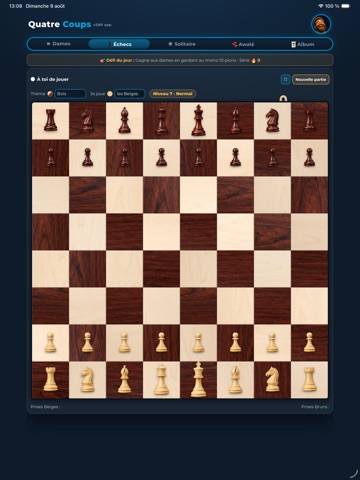This screenshot has height=480, width=360.
Task: Select the beige knight on b1
Action: click(x=87, y=379)
